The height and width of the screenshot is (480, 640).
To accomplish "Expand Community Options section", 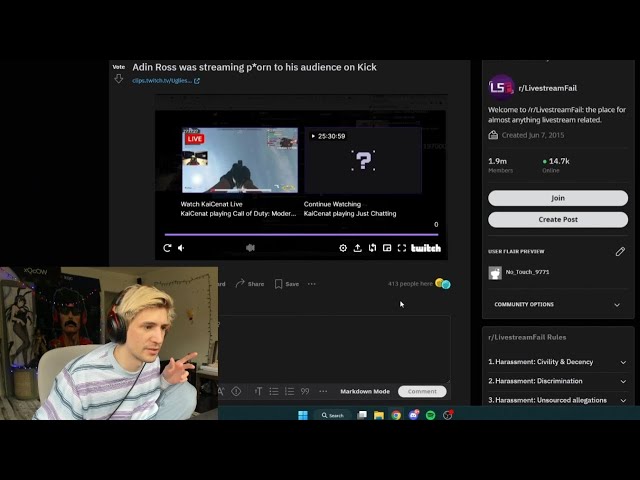I will tap(558, 304).
